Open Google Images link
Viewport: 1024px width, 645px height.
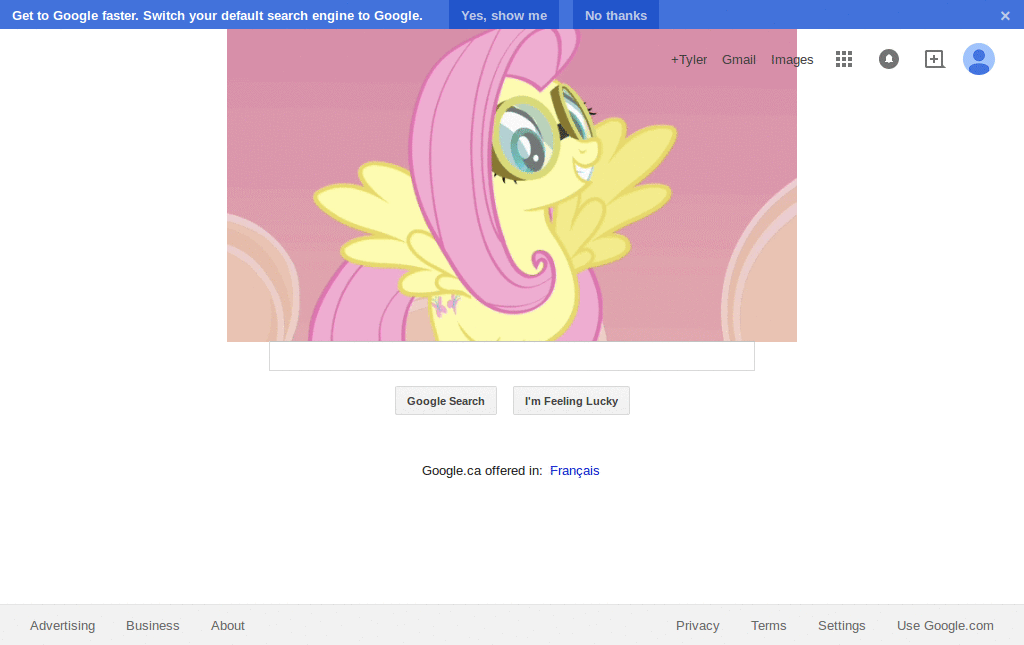coord(792,60)
